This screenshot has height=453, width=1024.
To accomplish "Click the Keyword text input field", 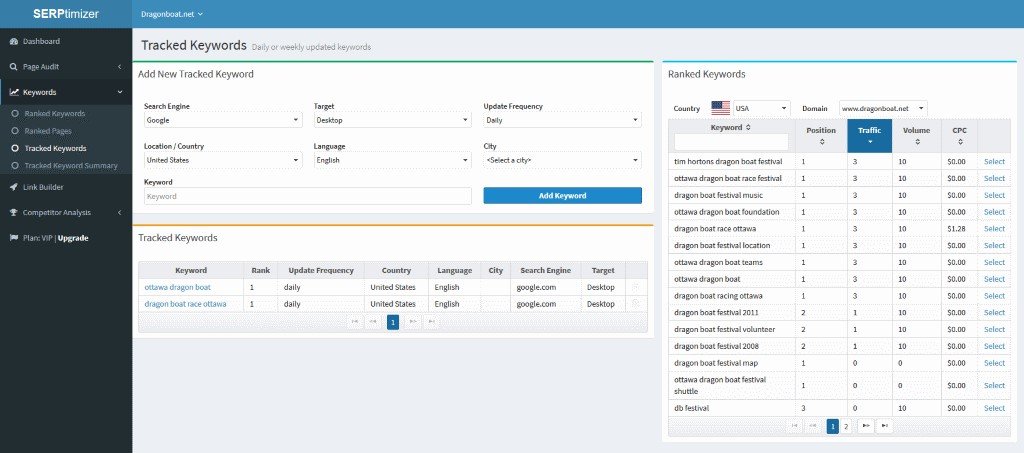I will coord(308,196).
